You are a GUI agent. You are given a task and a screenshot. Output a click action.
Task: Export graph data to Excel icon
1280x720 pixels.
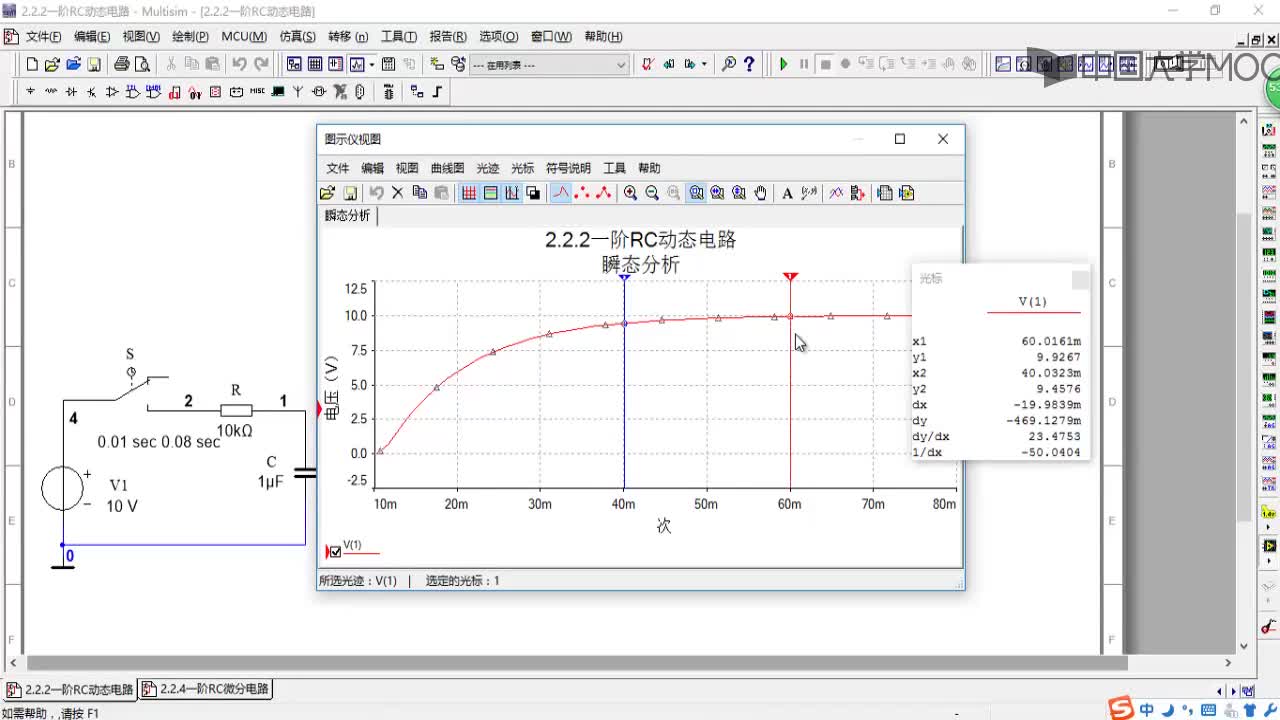885,193
